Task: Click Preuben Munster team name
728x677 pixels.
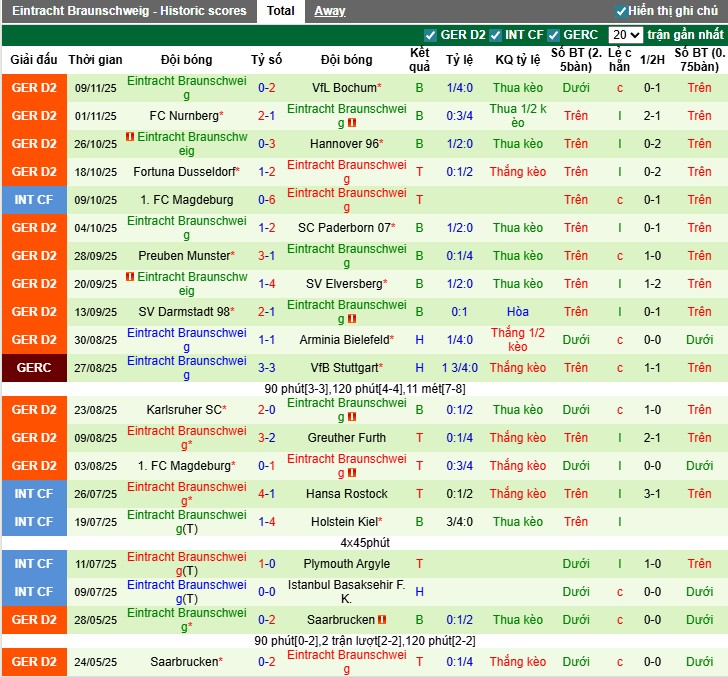Action: 186,256
